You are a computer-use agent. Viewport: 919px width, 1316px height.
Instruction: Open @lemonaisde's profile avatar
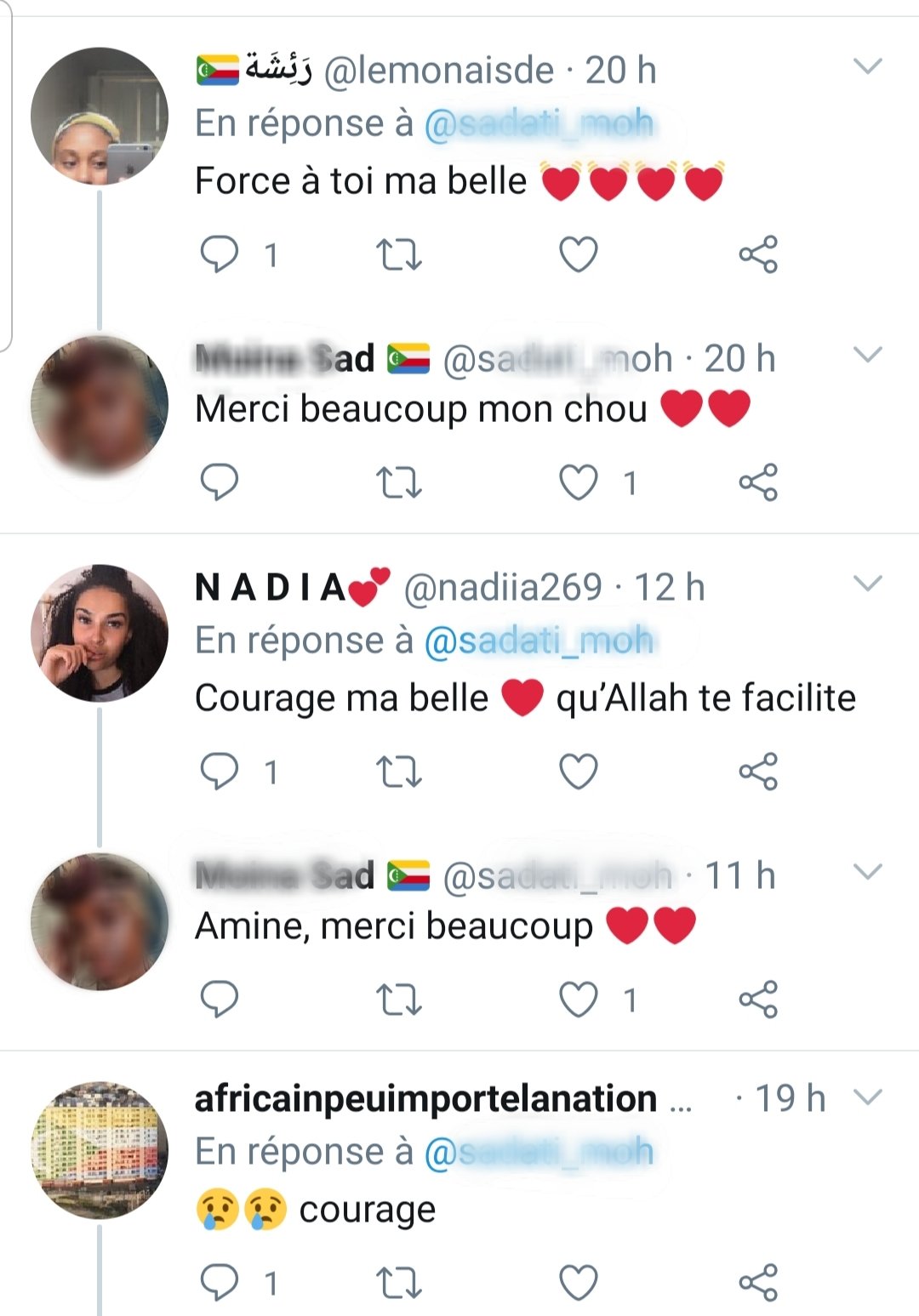click(x=100, y=116)
